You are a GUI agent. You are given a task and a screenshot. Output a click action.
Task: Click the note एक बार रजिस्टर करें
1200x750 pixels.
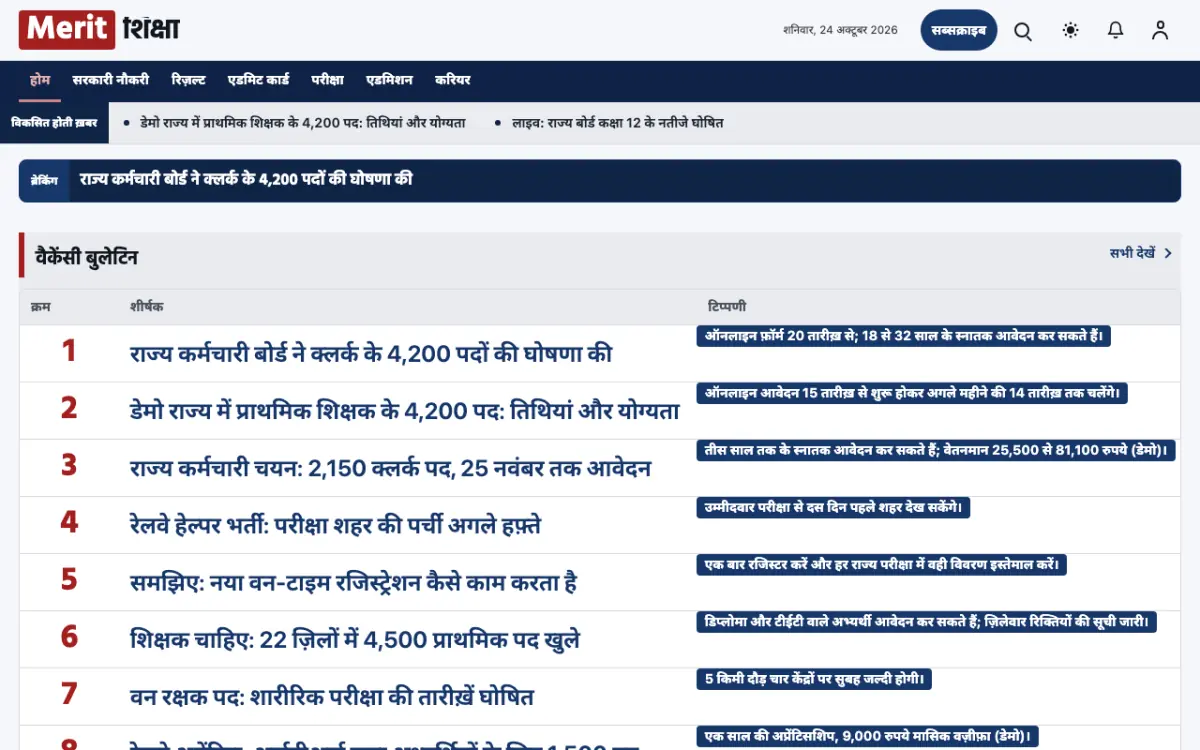pyautogui.click(x=882, y=564)
